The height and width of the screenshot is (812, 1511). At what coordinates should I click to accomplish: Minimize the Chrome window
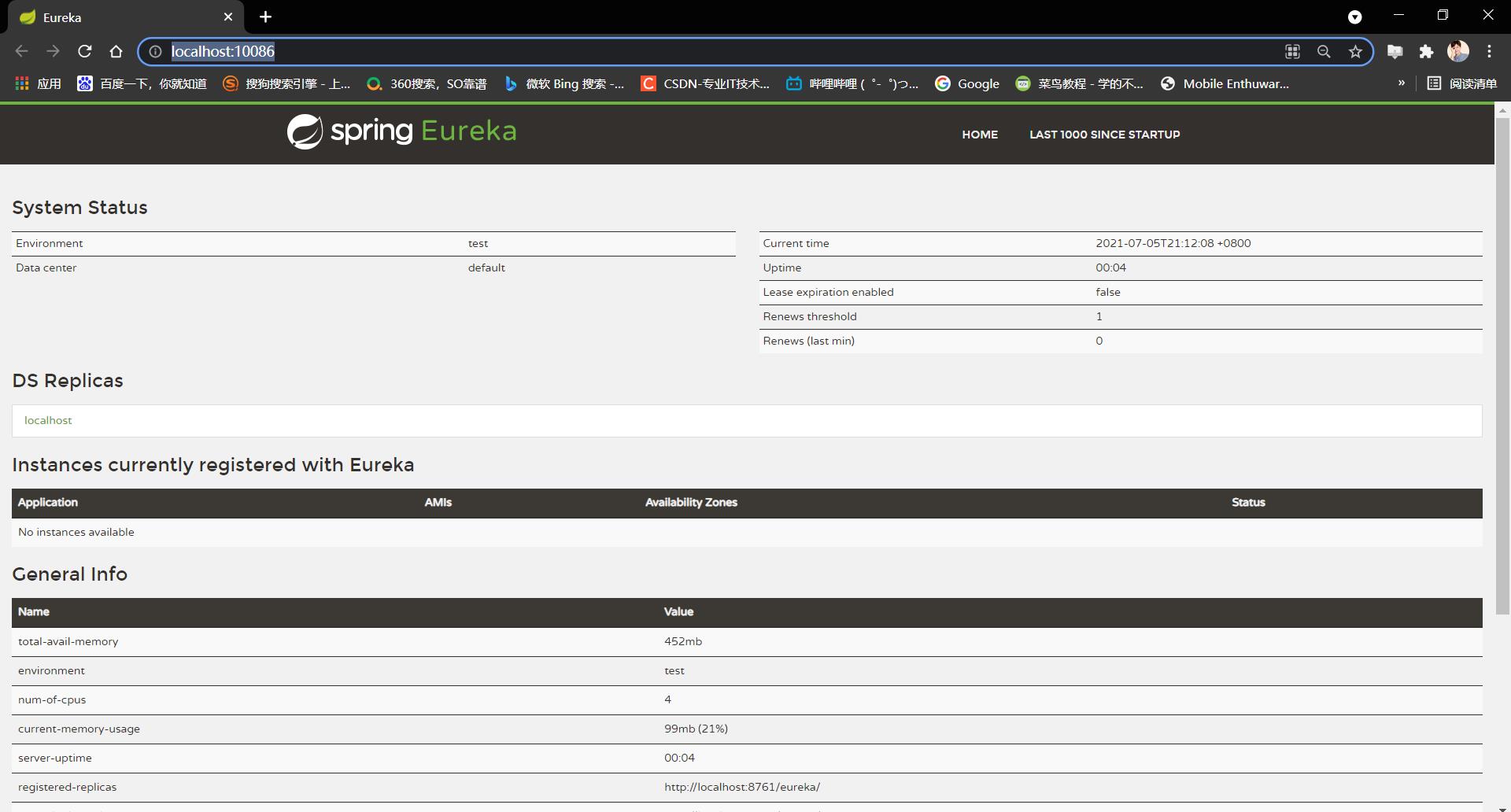tap(1398, 15)
